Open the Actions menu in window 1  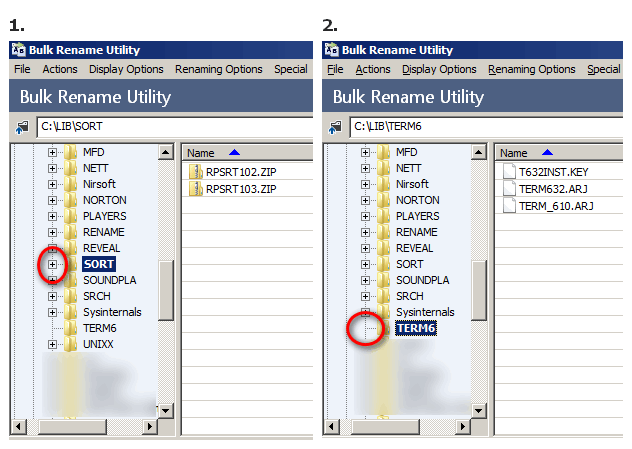pos(60,69)
